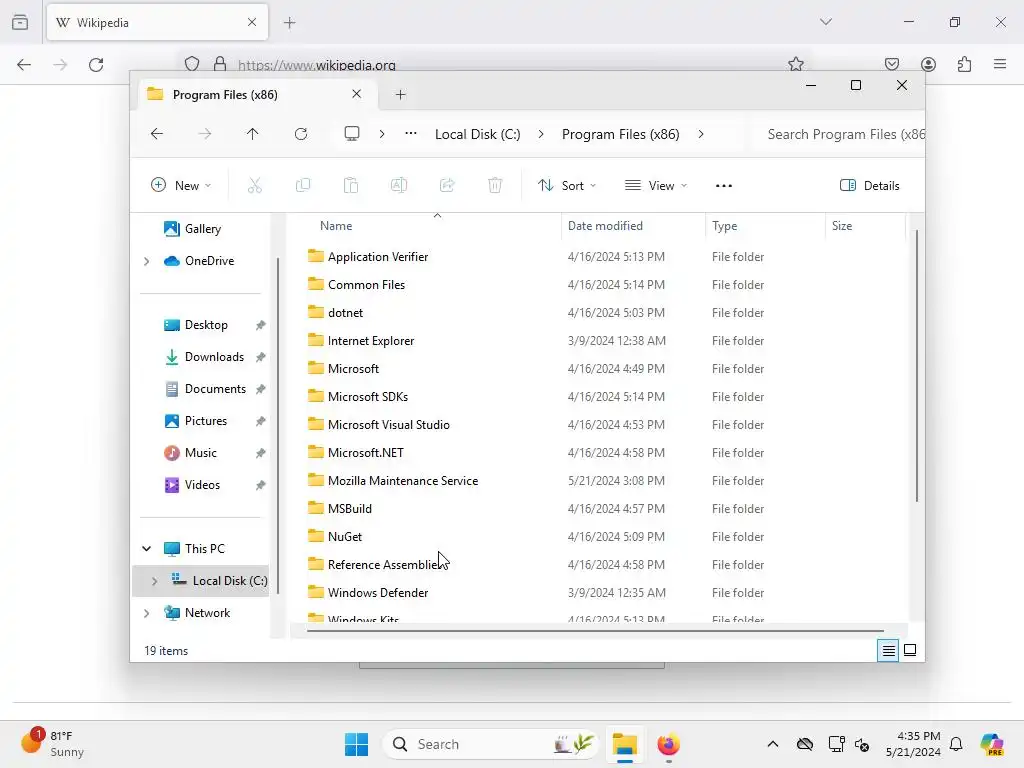Show hidden system tray icons
The image size is (1024, 768).
pos(773,744)
